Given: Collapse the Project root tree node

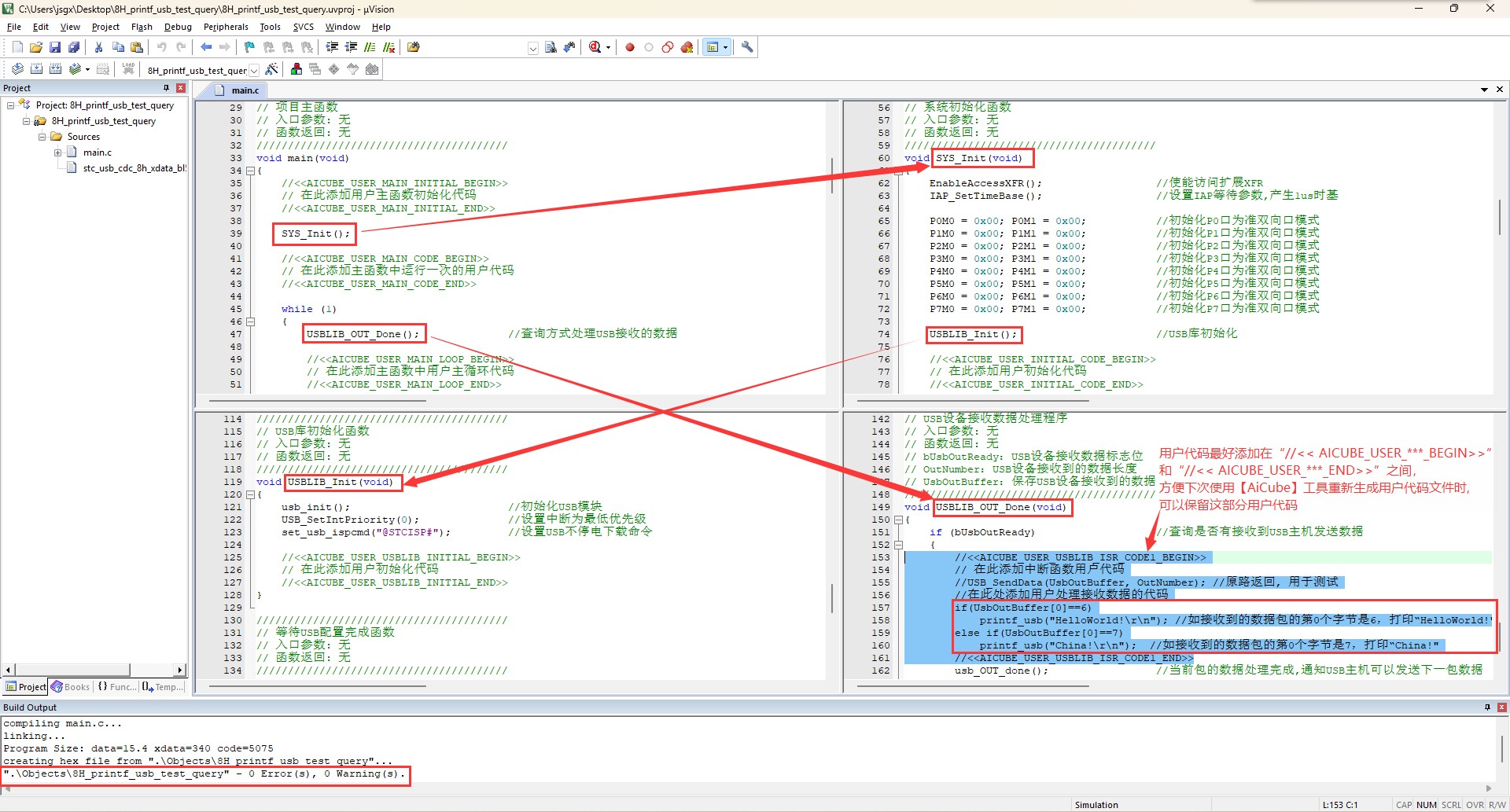Looking at the screenshot, I should pos(10,105).
